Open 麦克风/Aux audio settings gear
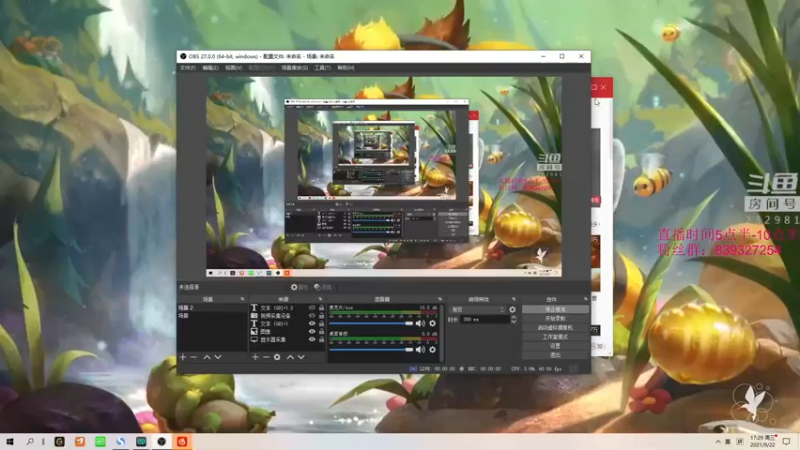Viewport: 800px width, 450px height. [x=432, y=323]
